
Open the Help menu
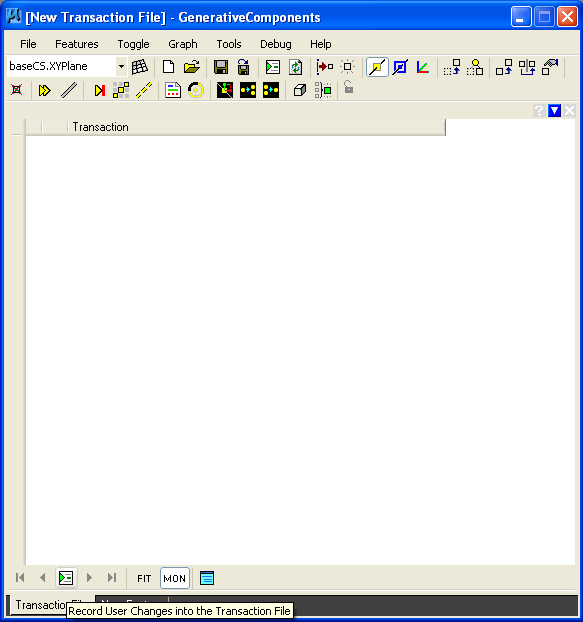(x=320, y=44)
